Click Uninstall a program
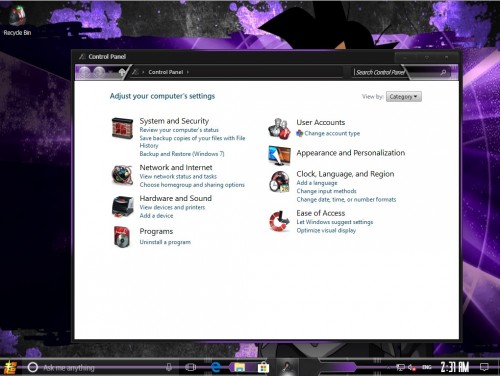 pos(165,242)
